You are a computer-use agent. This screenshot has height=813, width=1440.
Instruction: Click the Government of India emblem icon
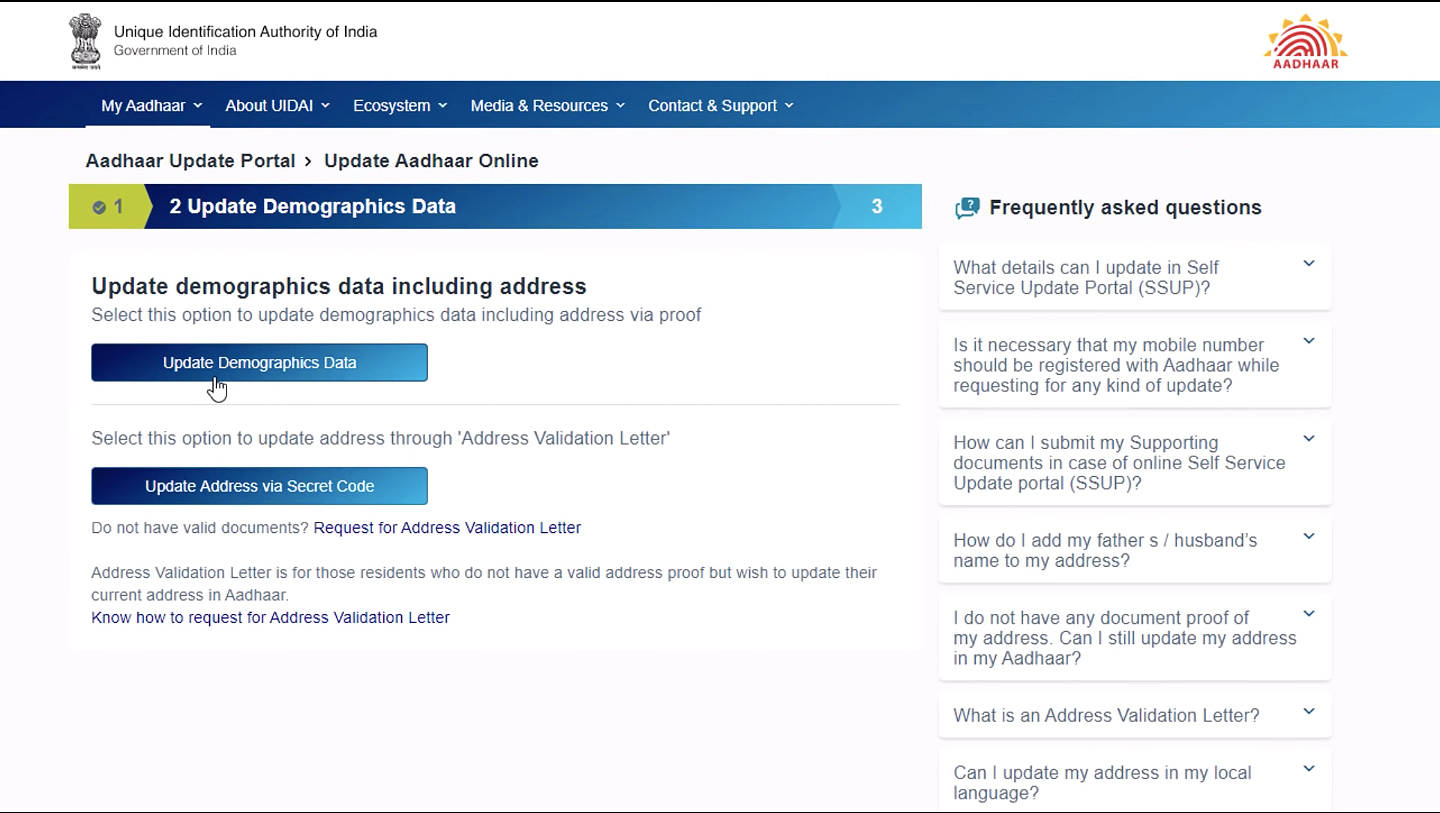pos(86,40)
